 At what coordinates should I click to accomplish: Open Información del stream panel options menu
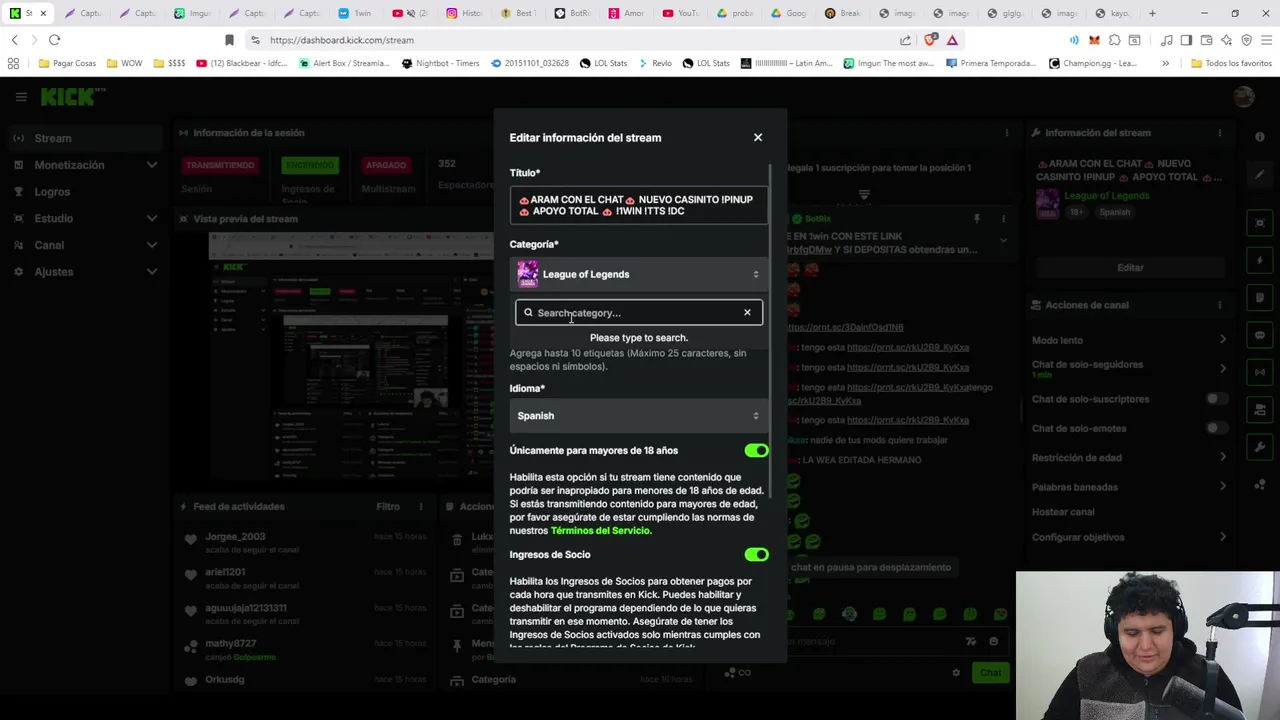(1220, 133)
